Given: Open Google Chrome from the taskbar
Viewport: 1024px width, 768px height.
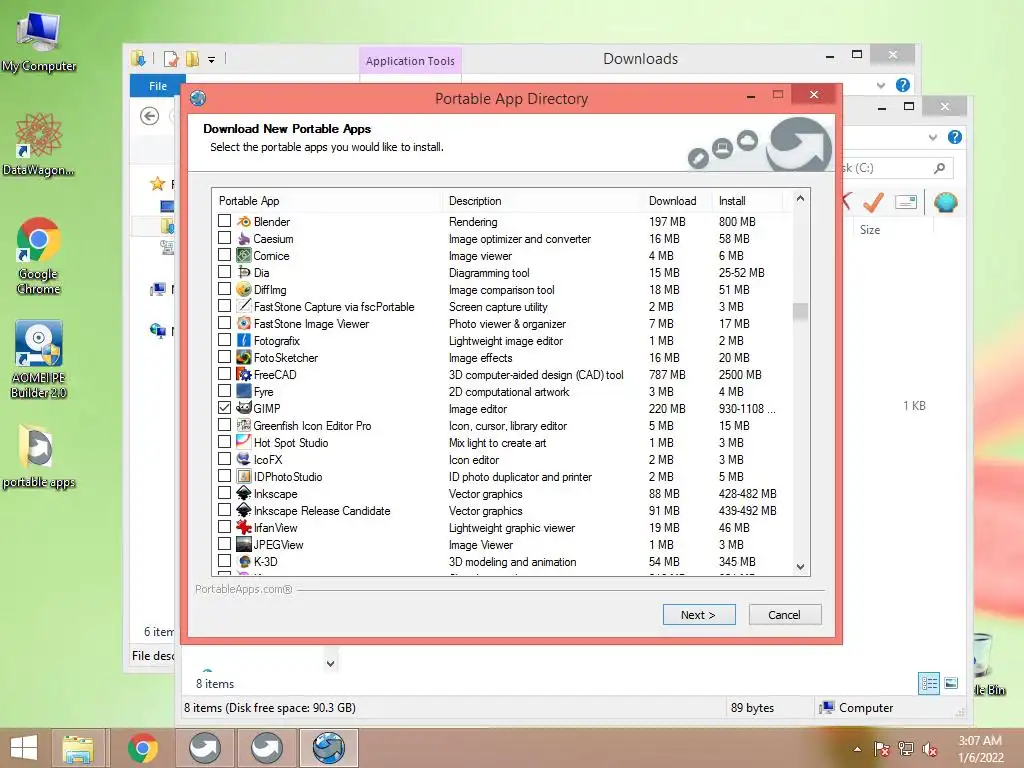Looking at the screenshot, I should pyautogui.click(x=142, y=748).
